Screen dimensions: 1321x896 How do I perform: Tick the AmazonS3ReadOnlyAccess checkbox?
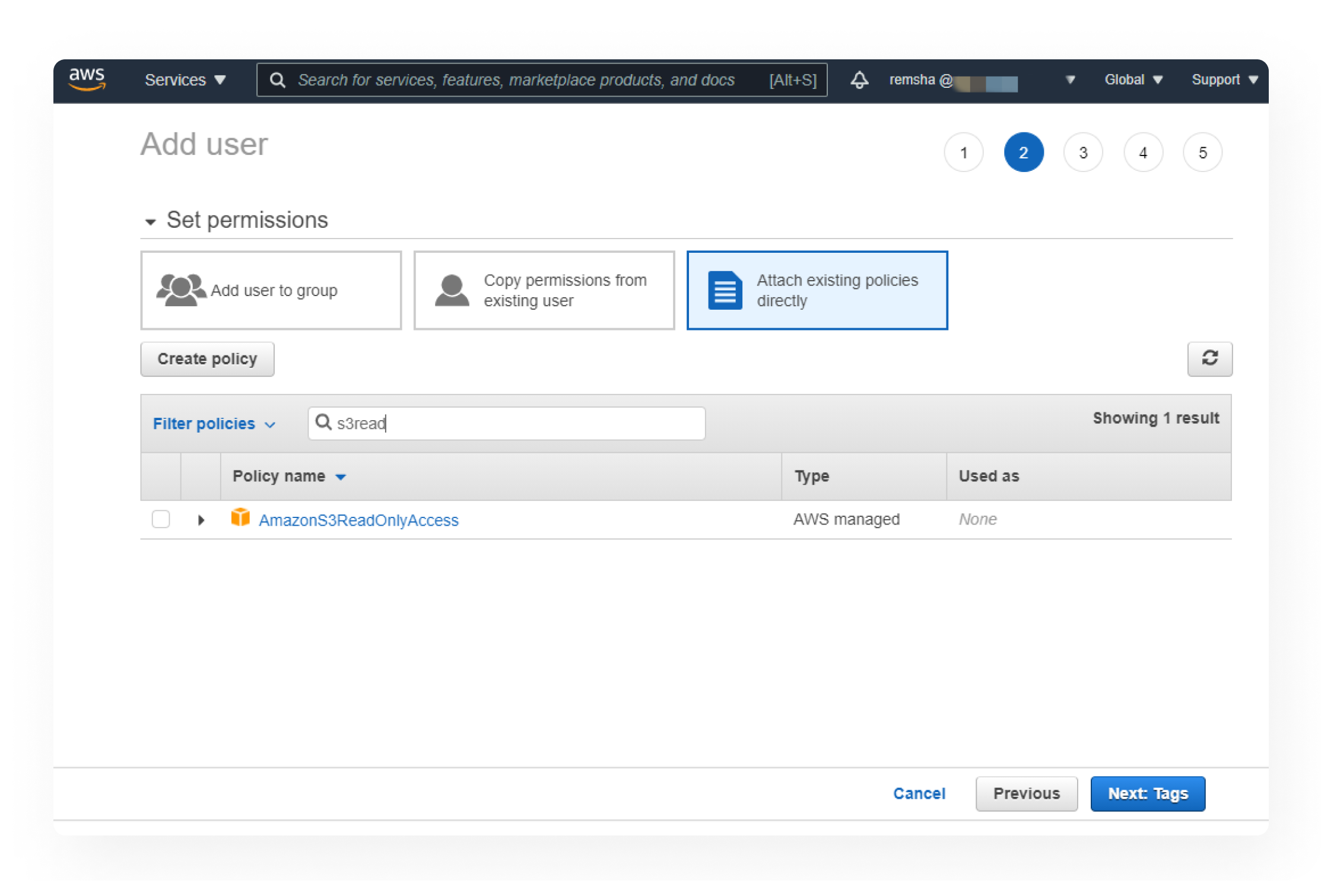[161, 519]
